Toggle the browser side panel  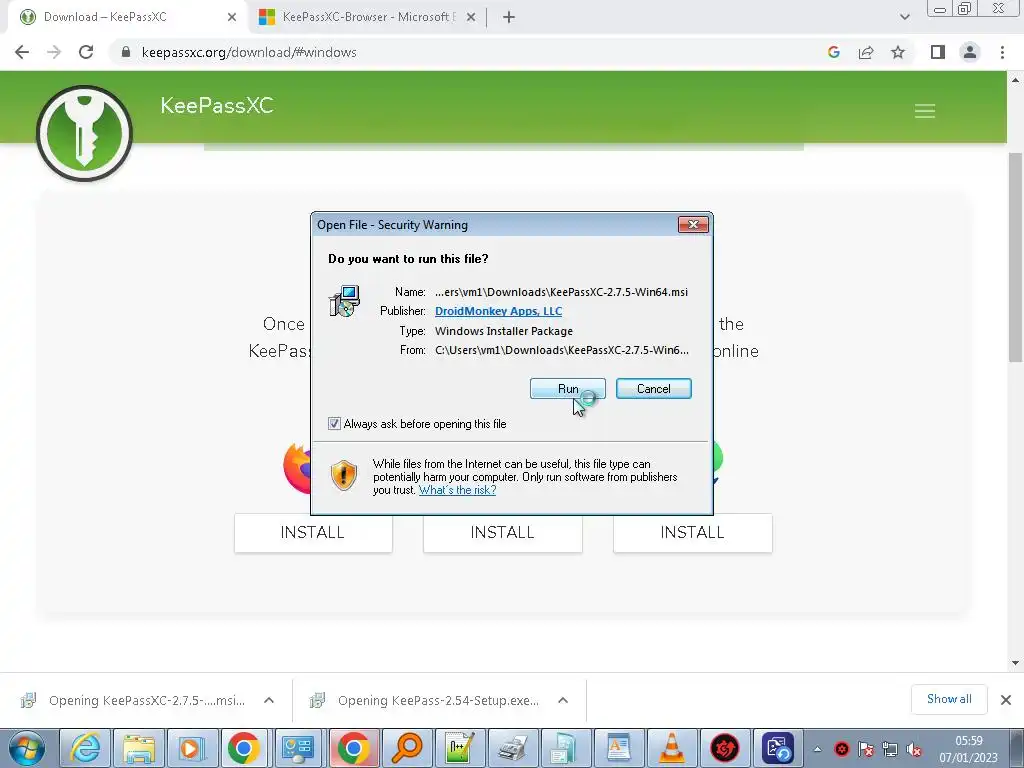point(938,52)
